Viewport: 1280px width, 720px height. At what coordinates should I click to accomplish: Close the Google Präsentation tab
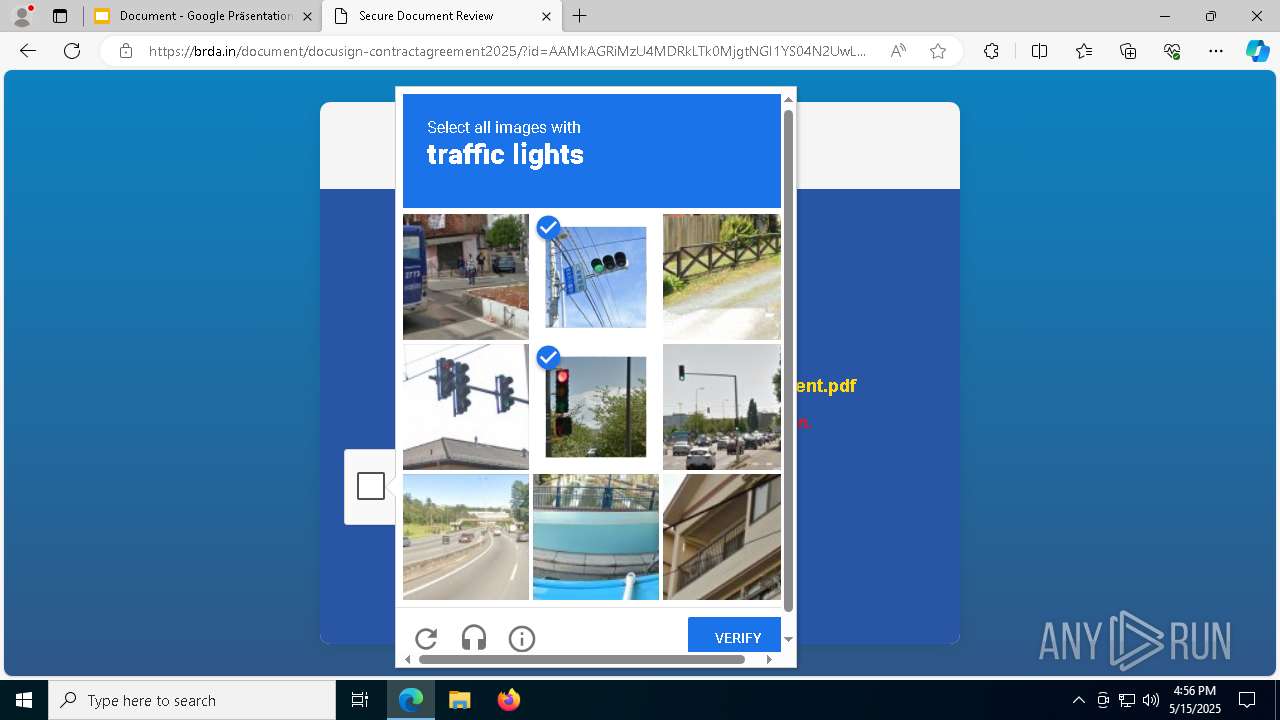(307, 16)
